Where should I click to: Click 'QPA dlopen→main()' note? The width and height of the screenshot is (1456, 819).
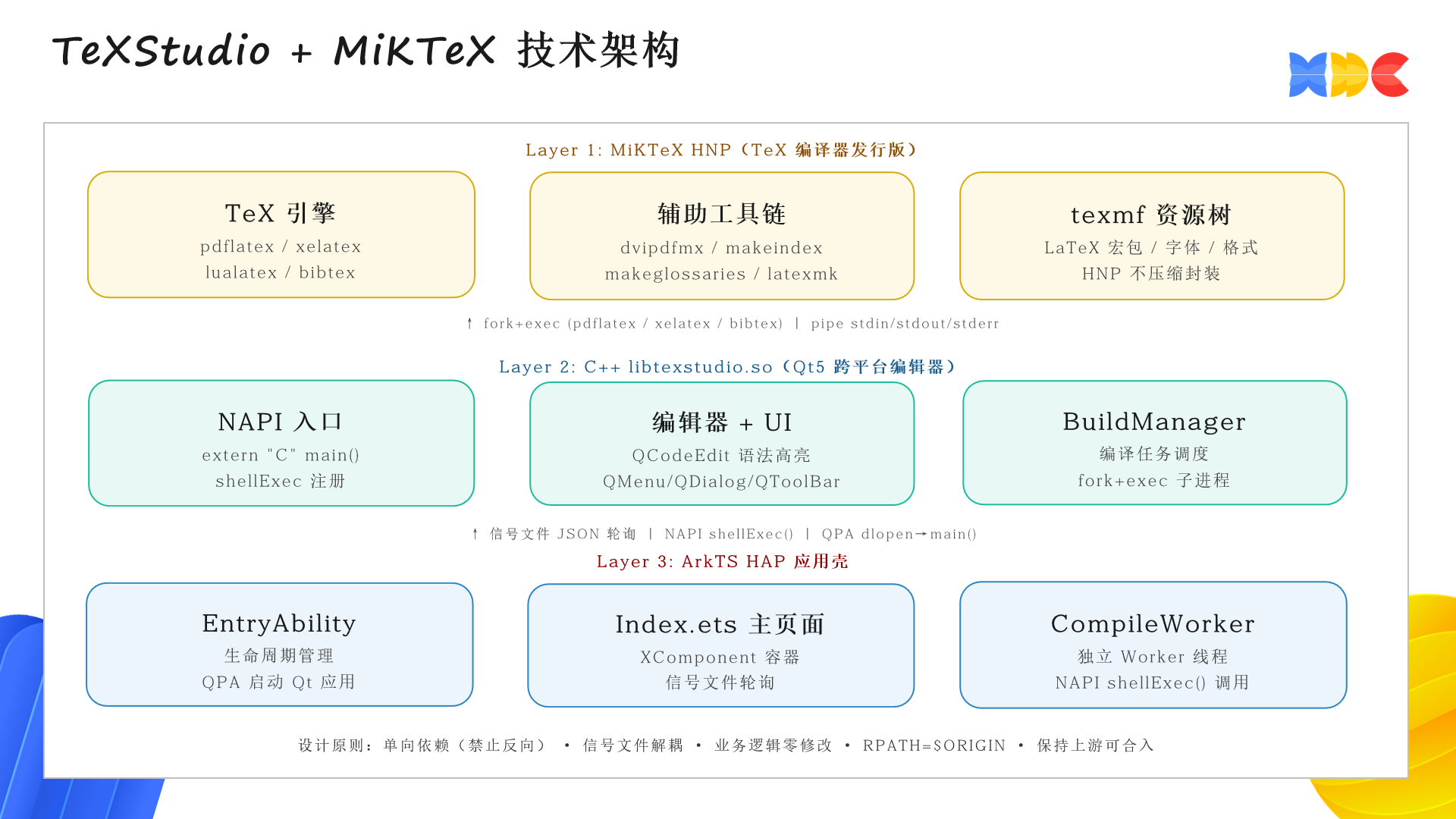click(899, 534)
